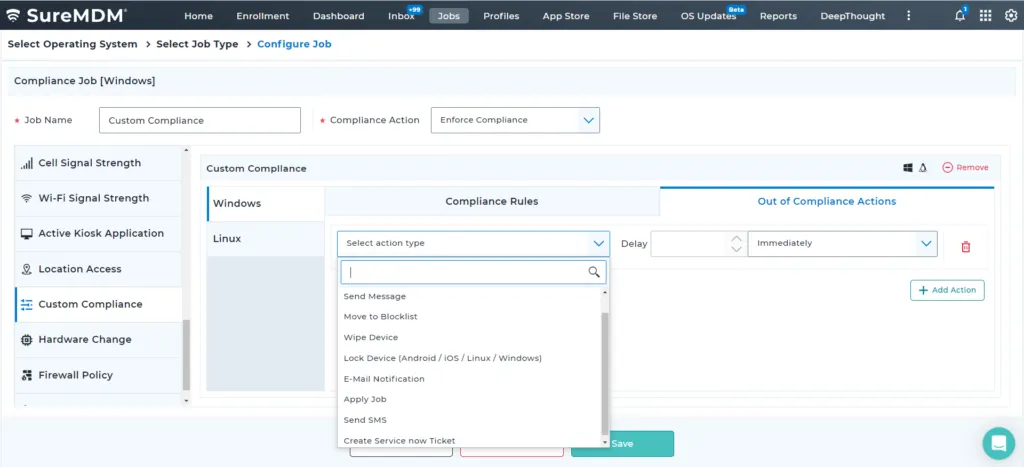
Task: Click the action dropdown list scrollbar
Action: point(605,373)
